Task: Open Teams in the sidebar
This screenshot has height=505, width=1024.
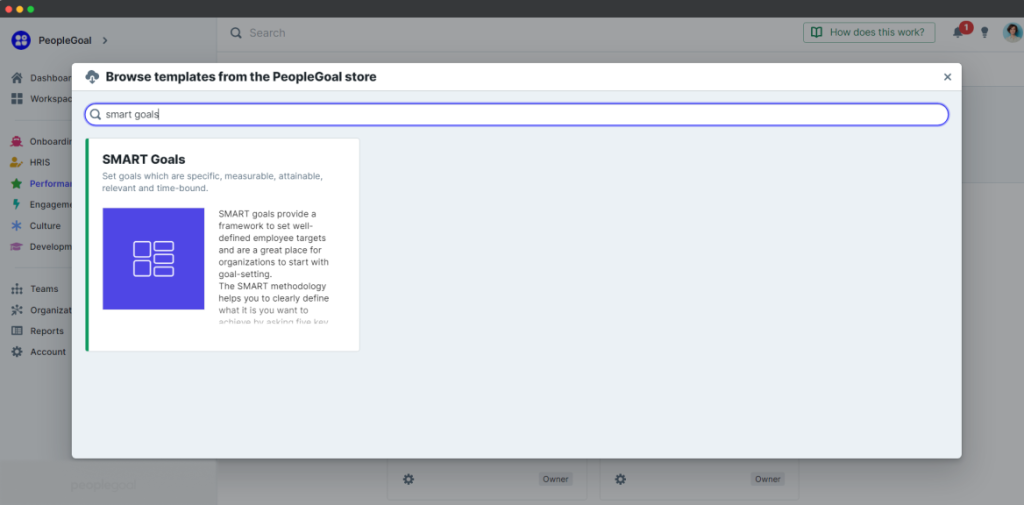Action: tap(35, 289)
